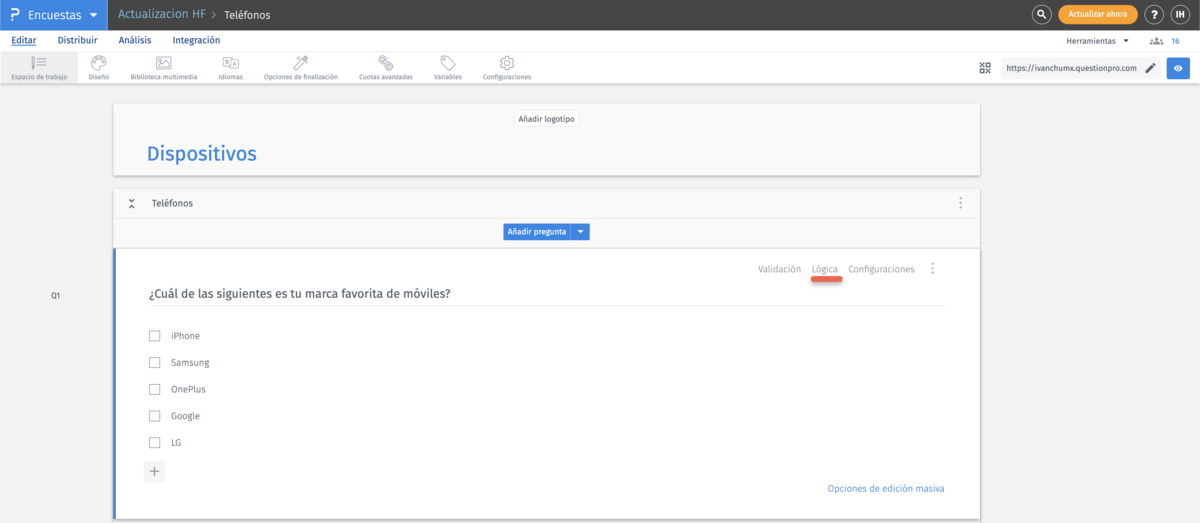1200x523 pixels.
Task: Open Biblioteca multimedia image icon
Action: 163,63
